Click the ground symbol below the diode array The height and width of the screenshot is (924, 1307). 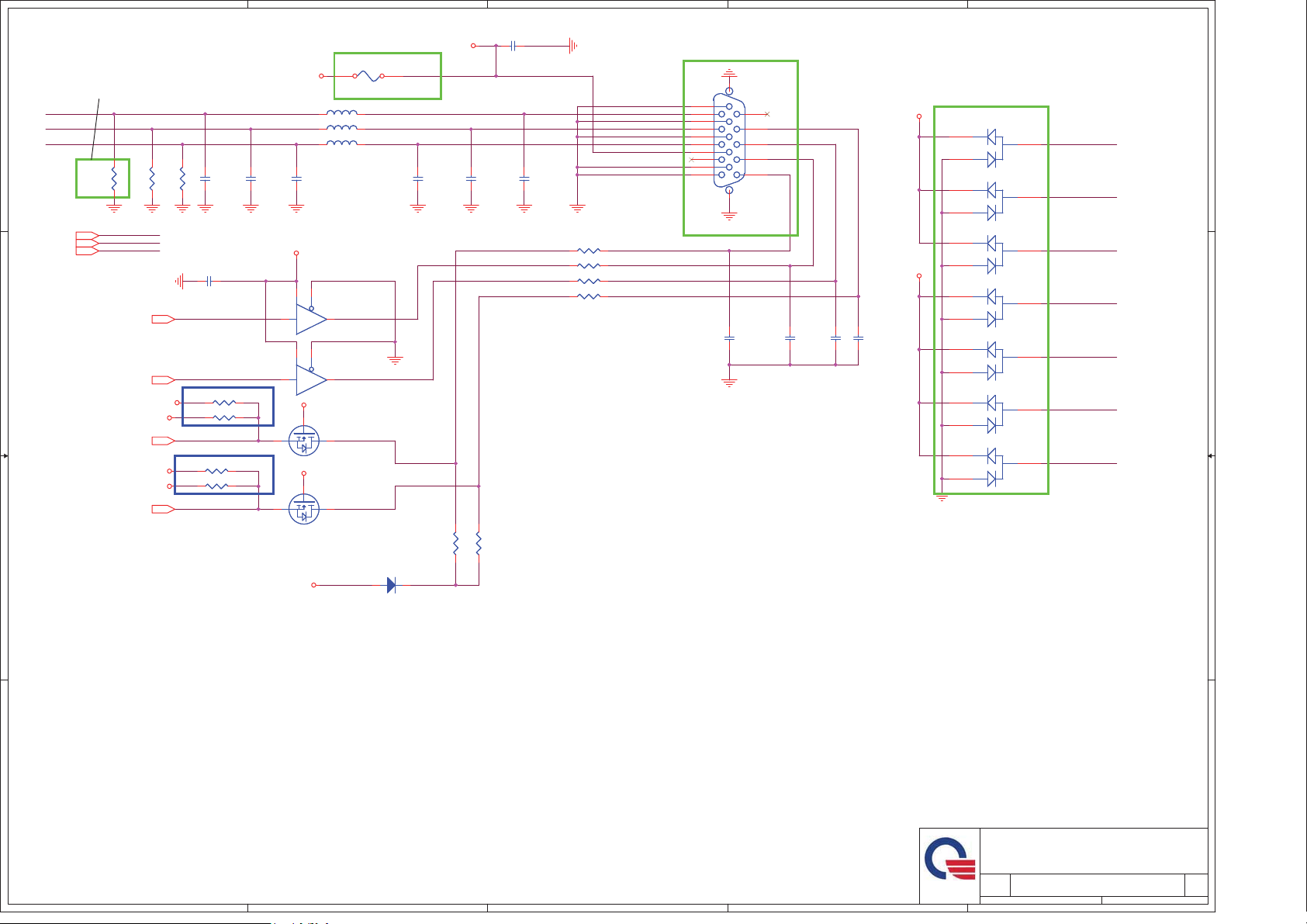coord(942,498)
